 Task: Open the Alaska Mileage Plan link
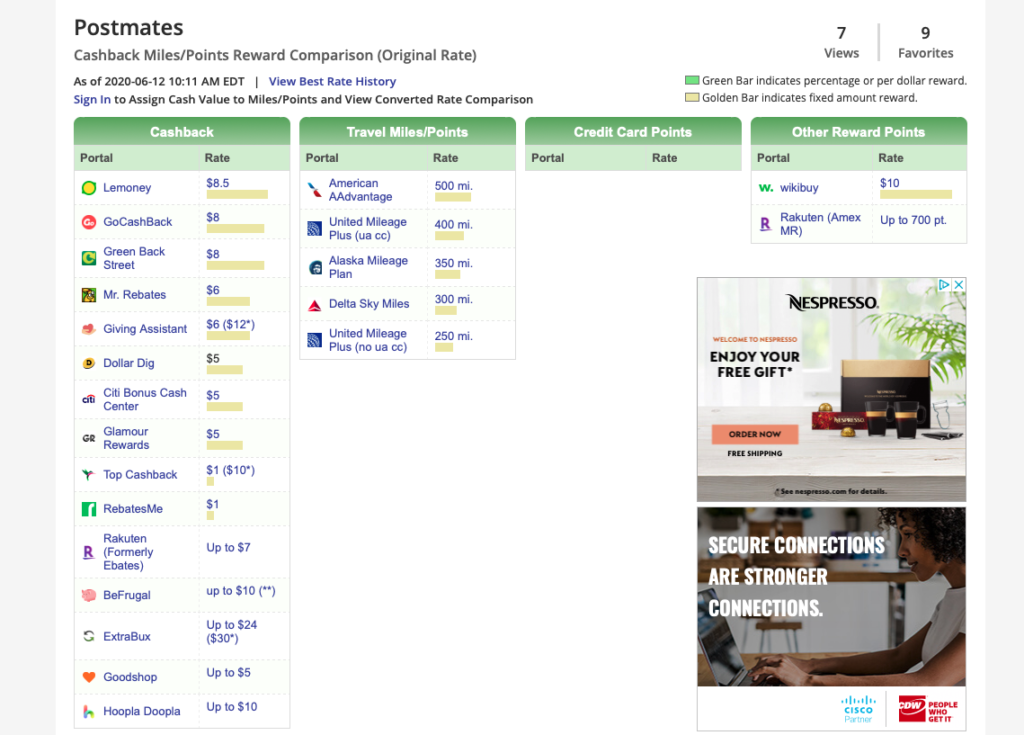point(368,267)
